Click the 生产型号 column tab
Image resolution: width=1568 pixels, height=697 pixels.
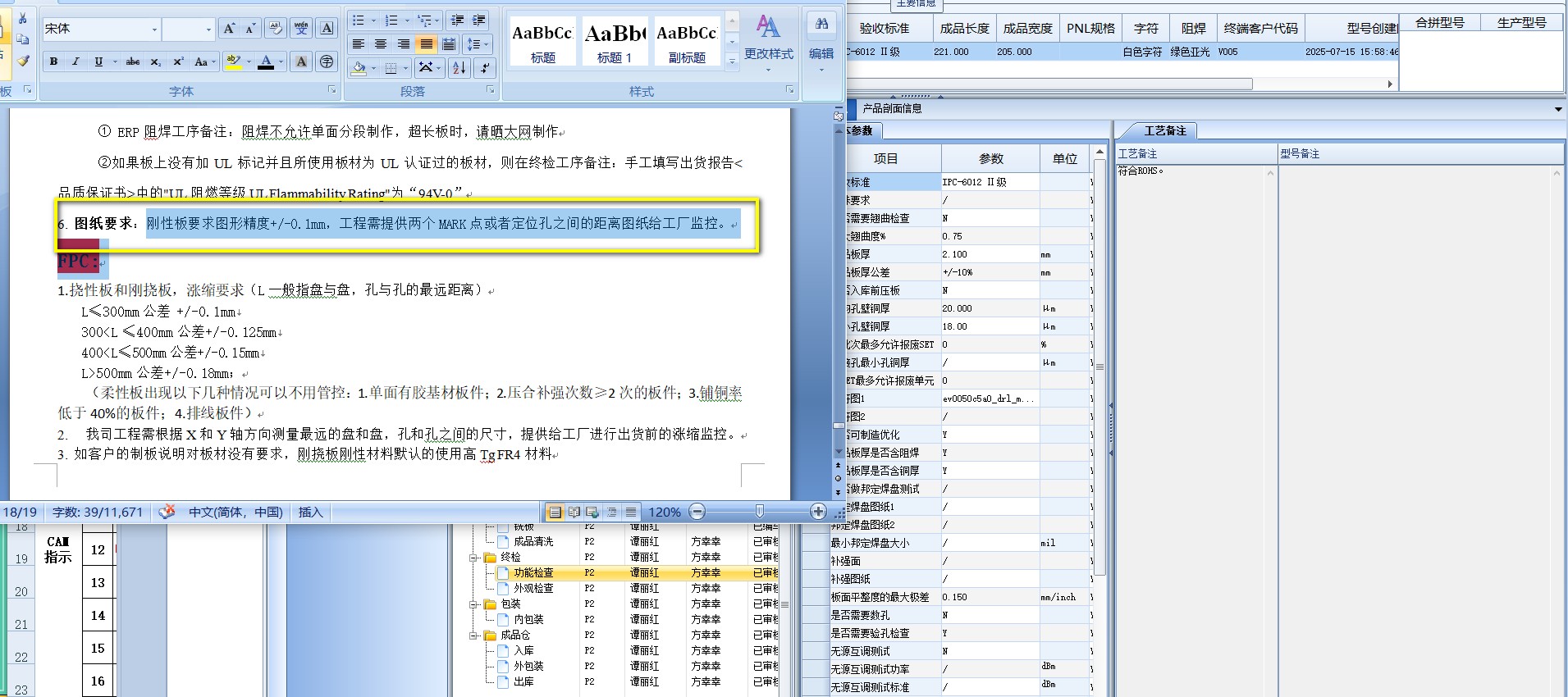[x=1521, y=23]
